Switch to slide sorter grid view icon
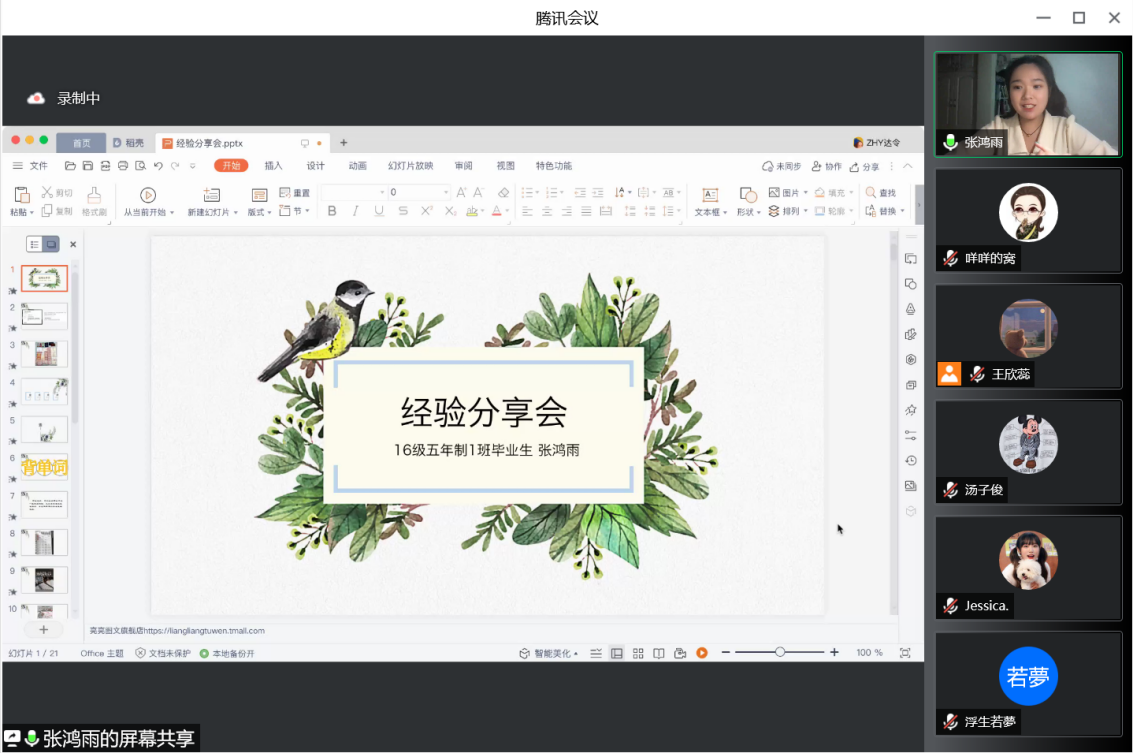The image size is (1133, 753). pyautogui.click(x=638, y=653)
